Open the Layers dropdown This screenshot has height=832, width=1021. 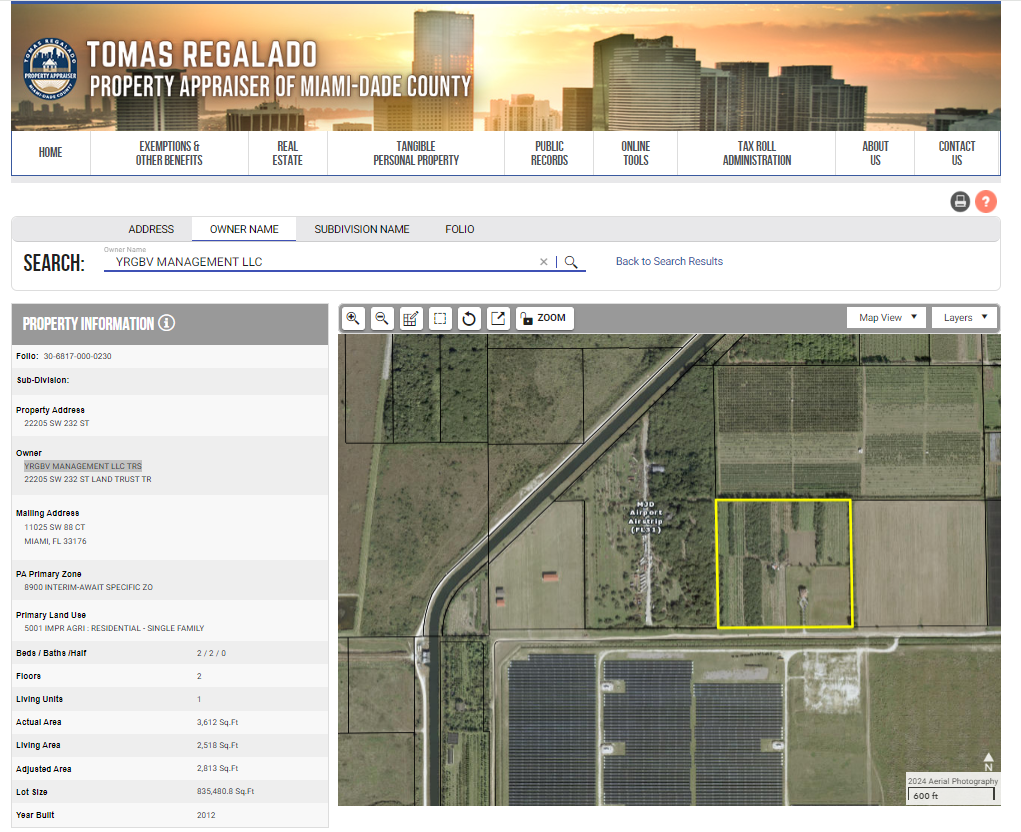(964, 318)
